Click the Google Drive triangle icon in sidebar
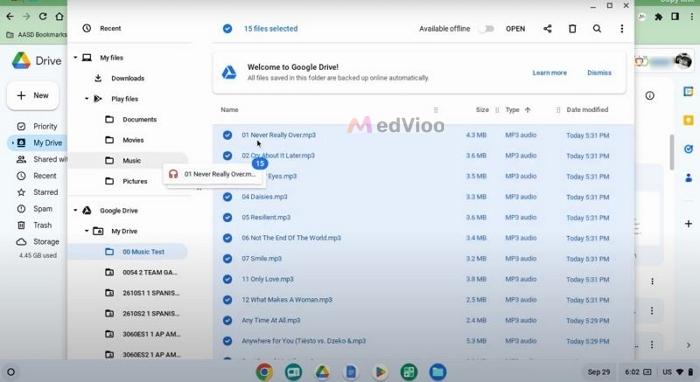The width and height of the screenshot is (700, 382). (87, 210)
